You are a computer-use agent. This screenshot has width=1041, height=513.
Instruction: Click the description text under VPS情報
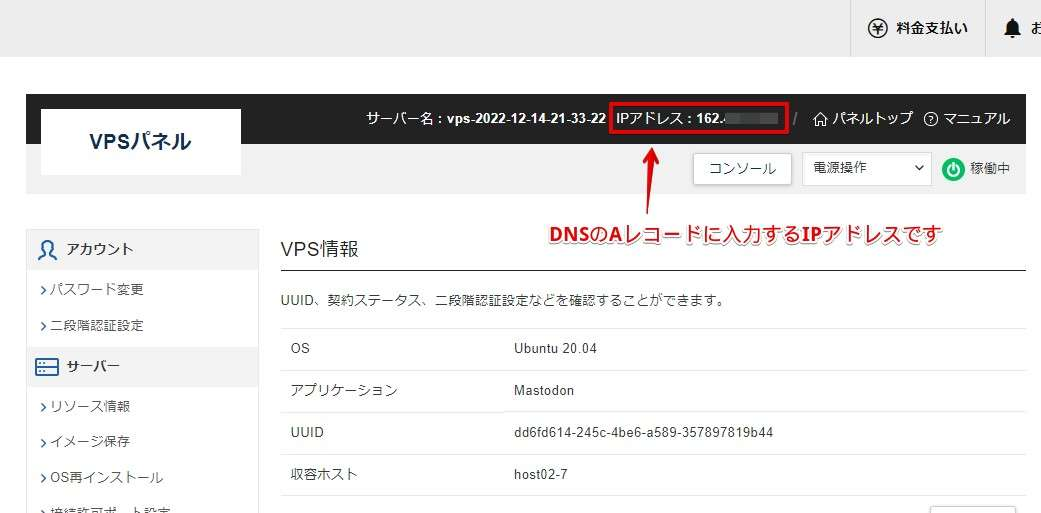[x=502, y=301]
